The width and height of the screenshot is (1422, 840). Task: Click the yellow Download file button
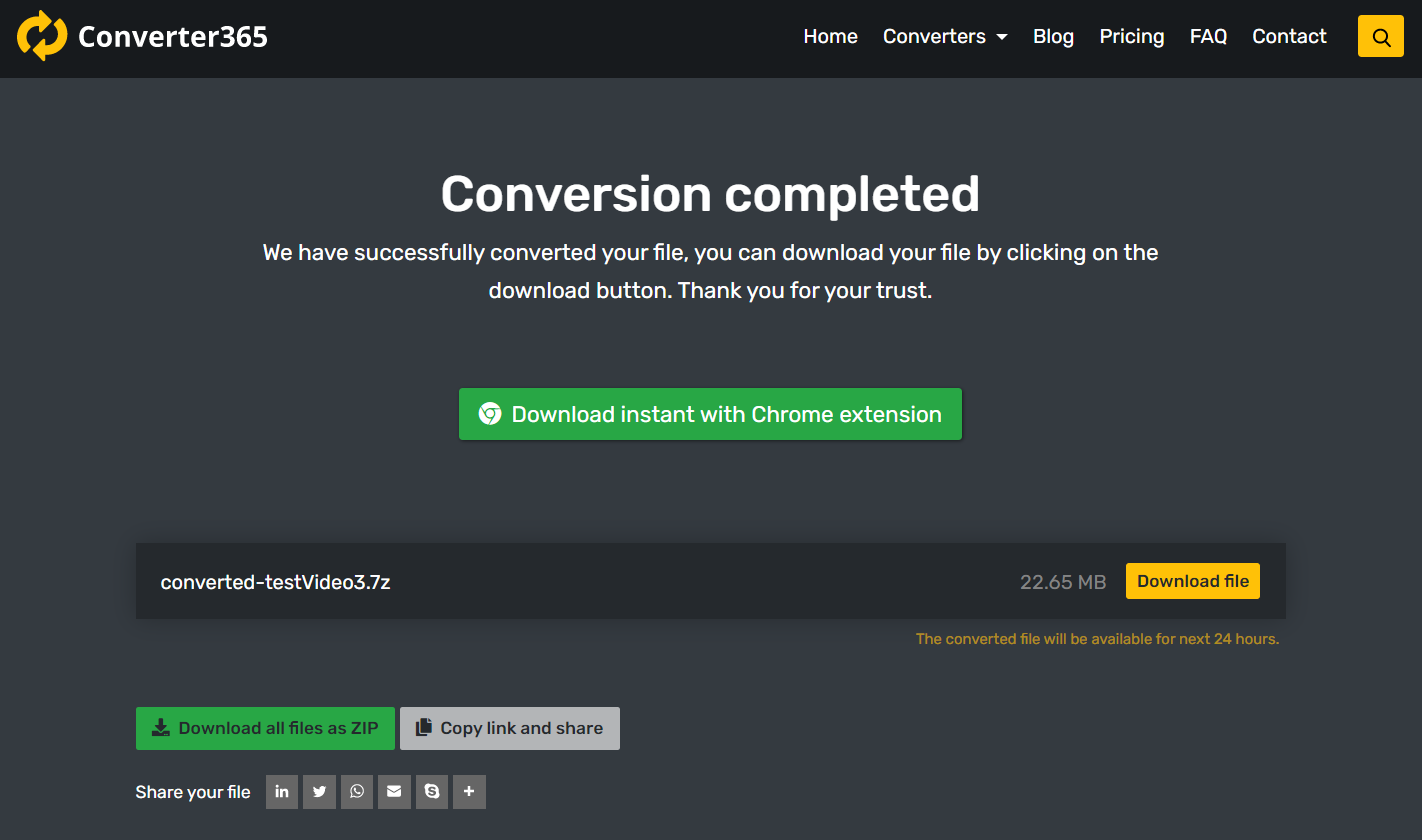click(1192, 581)
